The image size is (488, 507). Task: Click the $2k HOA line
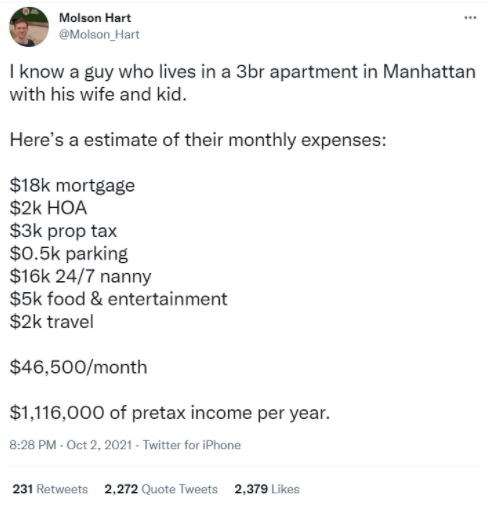[x=48, y=208]
